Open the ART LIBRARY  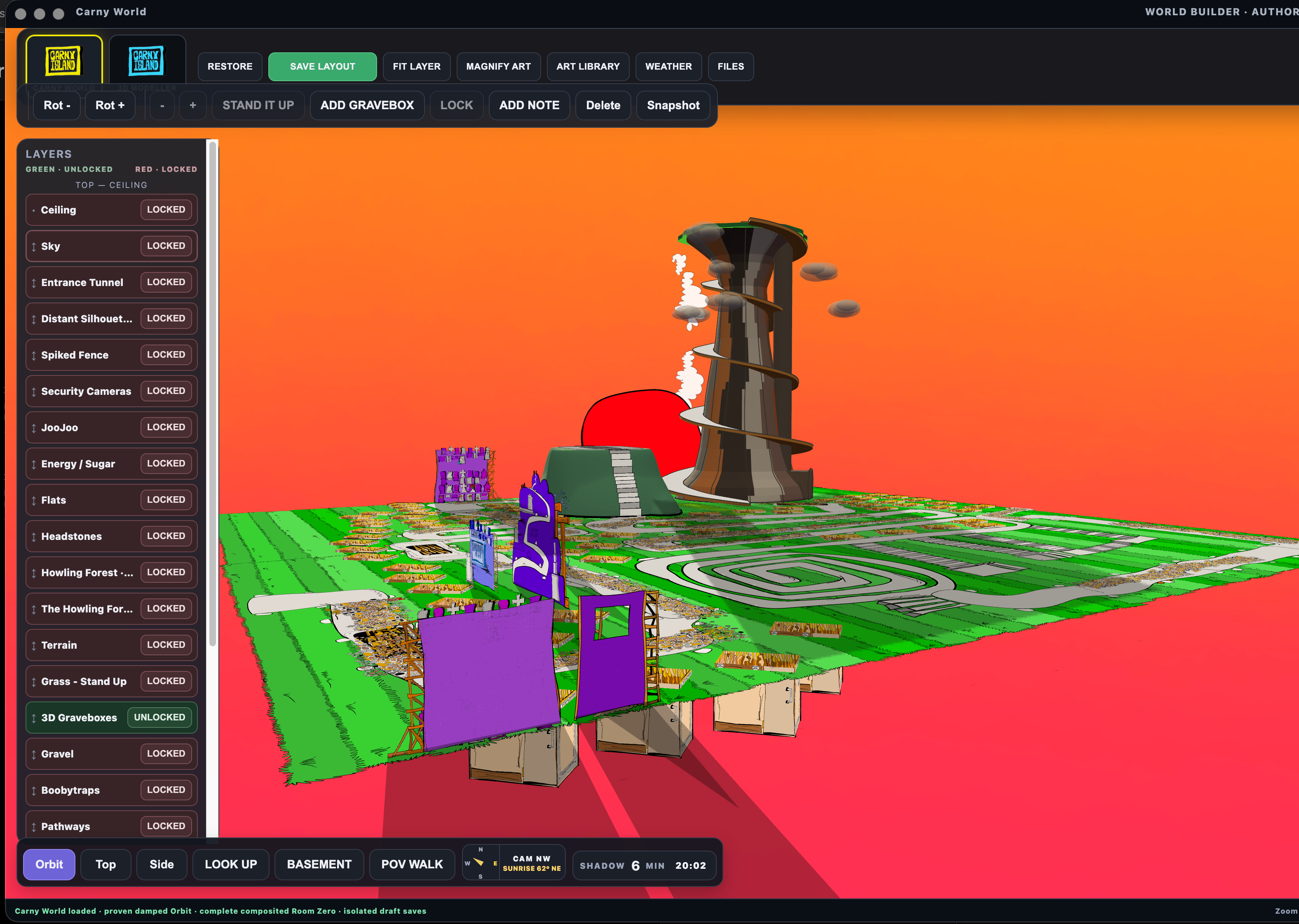point(588,67)
